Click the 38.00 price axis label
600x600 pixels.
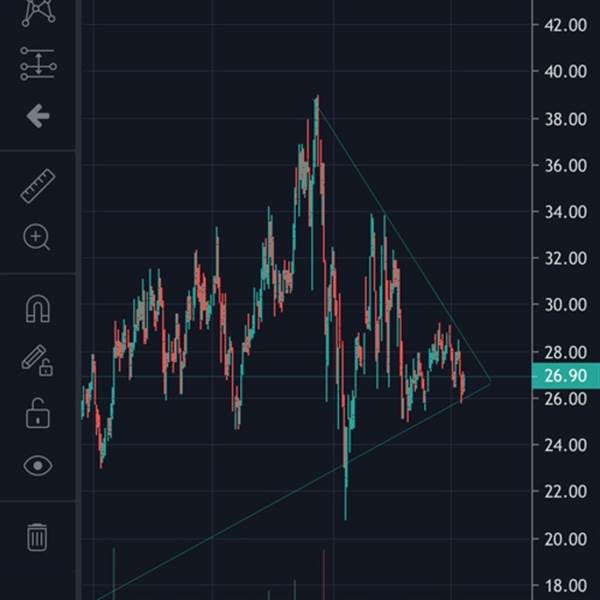pyautogui.click(x=566, y=119)
